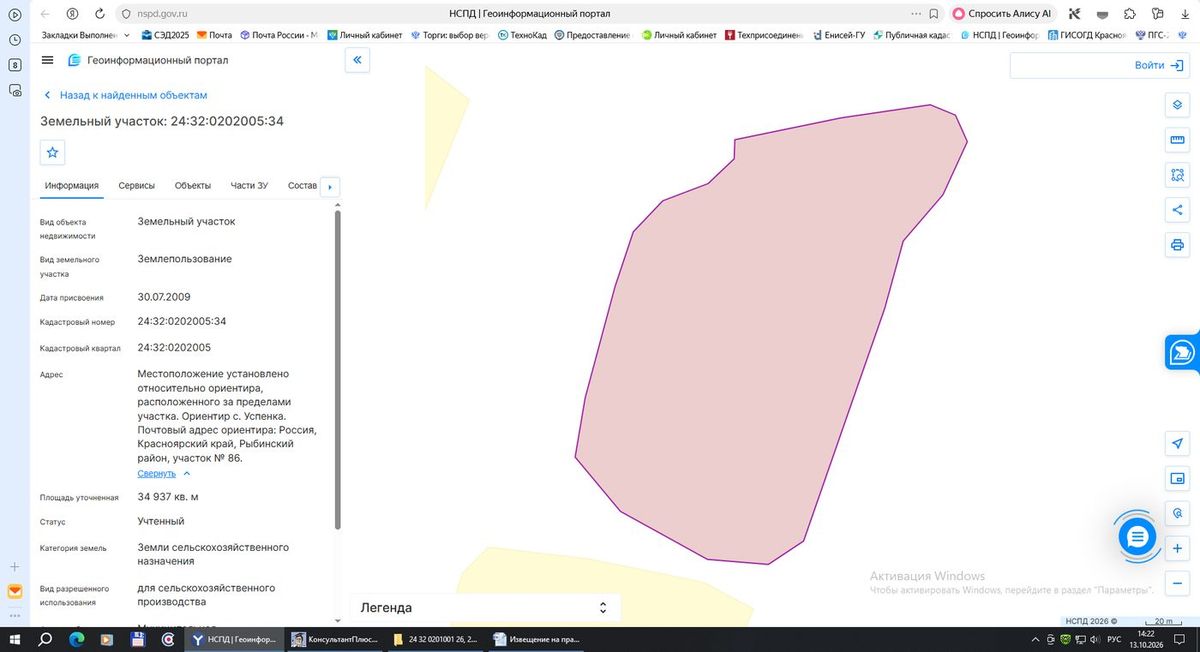This screenshot has width=1200, height=652.
Task: Print the map using the printer icon
Action: (1177, 245)
